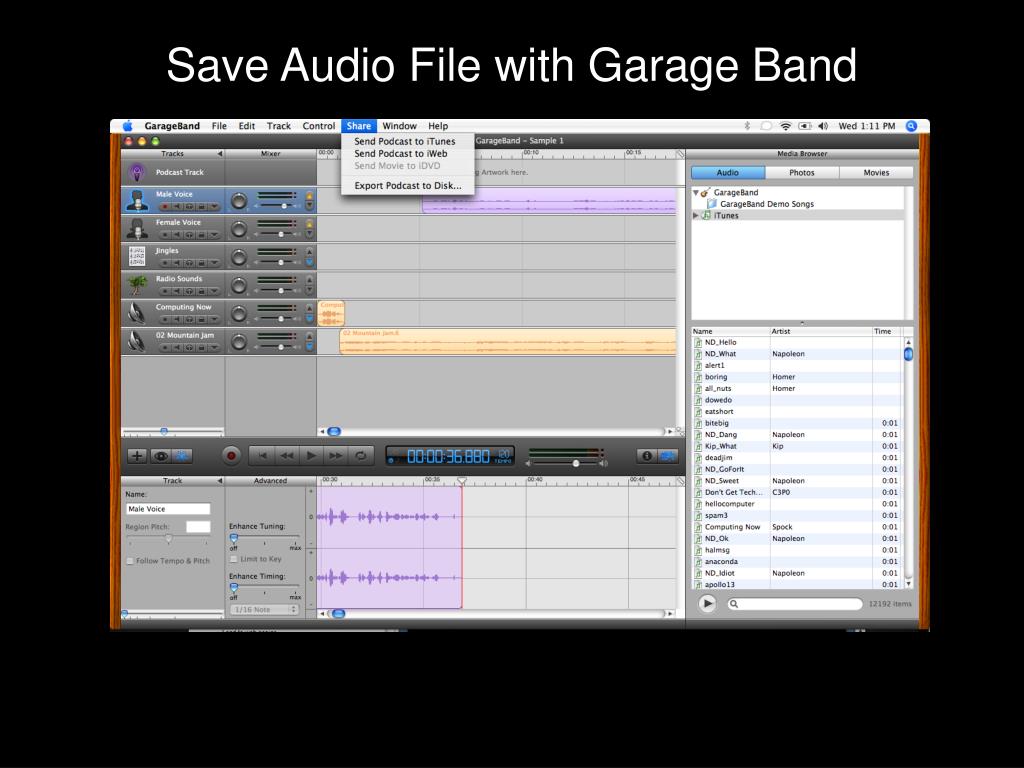Click the Male Voice track icon
The image size is (1024, 768).
pyautogui.click(x=136, y=200)
